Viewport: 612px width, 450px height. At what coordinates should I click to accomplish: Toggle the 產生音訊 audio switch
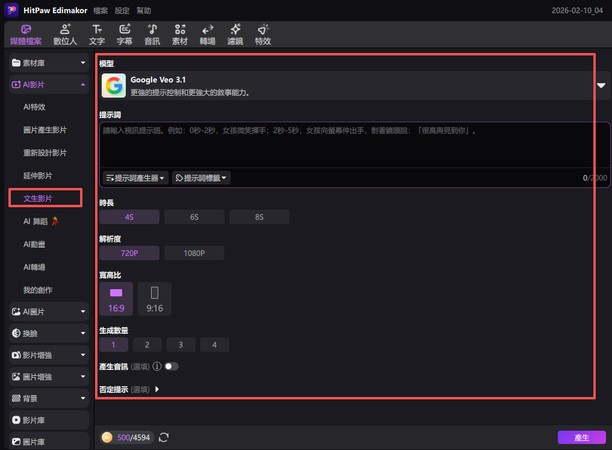[171, 366]
